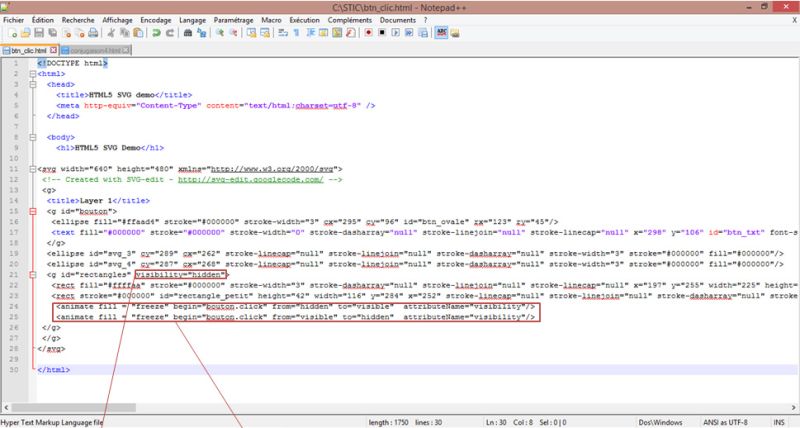Collapse the <html> fold on line 2

(33, 74)
